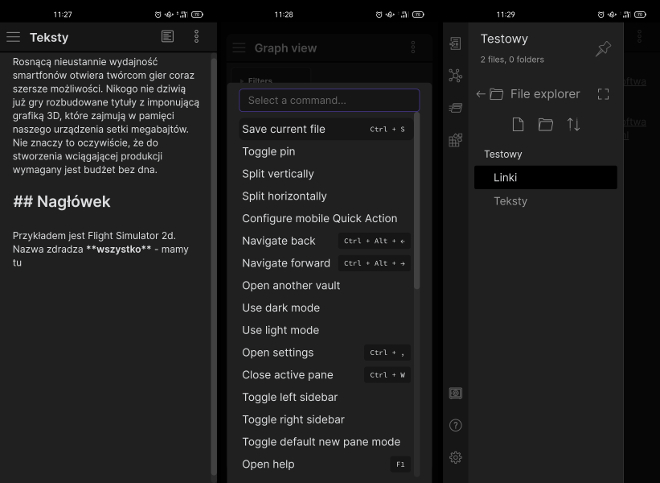The image size is (660, 483).
Task: Change sort order in file explorer
Action: [573, 125]
